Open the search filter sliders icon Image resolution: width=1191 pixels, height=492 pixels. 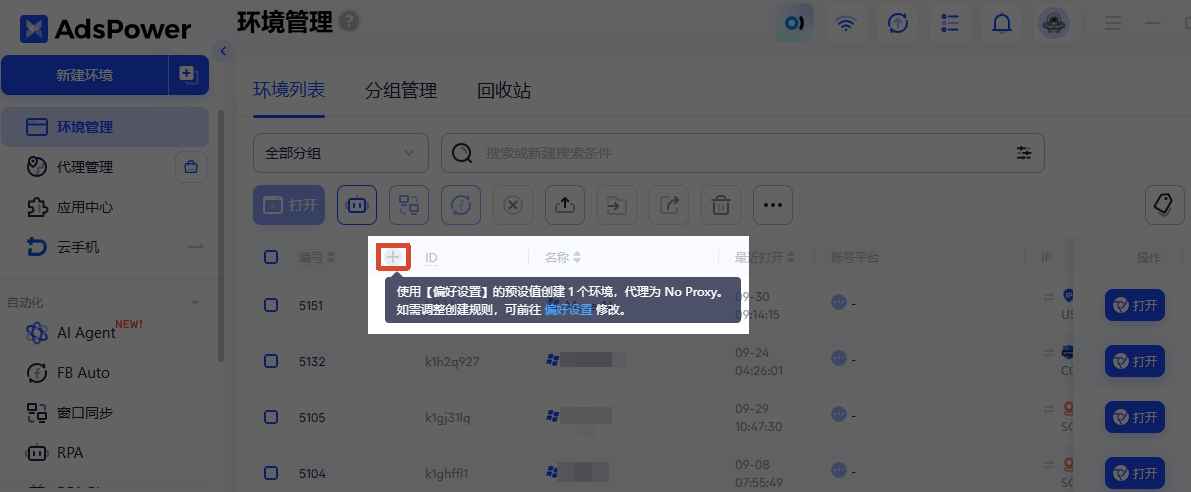coord(1024,153)
